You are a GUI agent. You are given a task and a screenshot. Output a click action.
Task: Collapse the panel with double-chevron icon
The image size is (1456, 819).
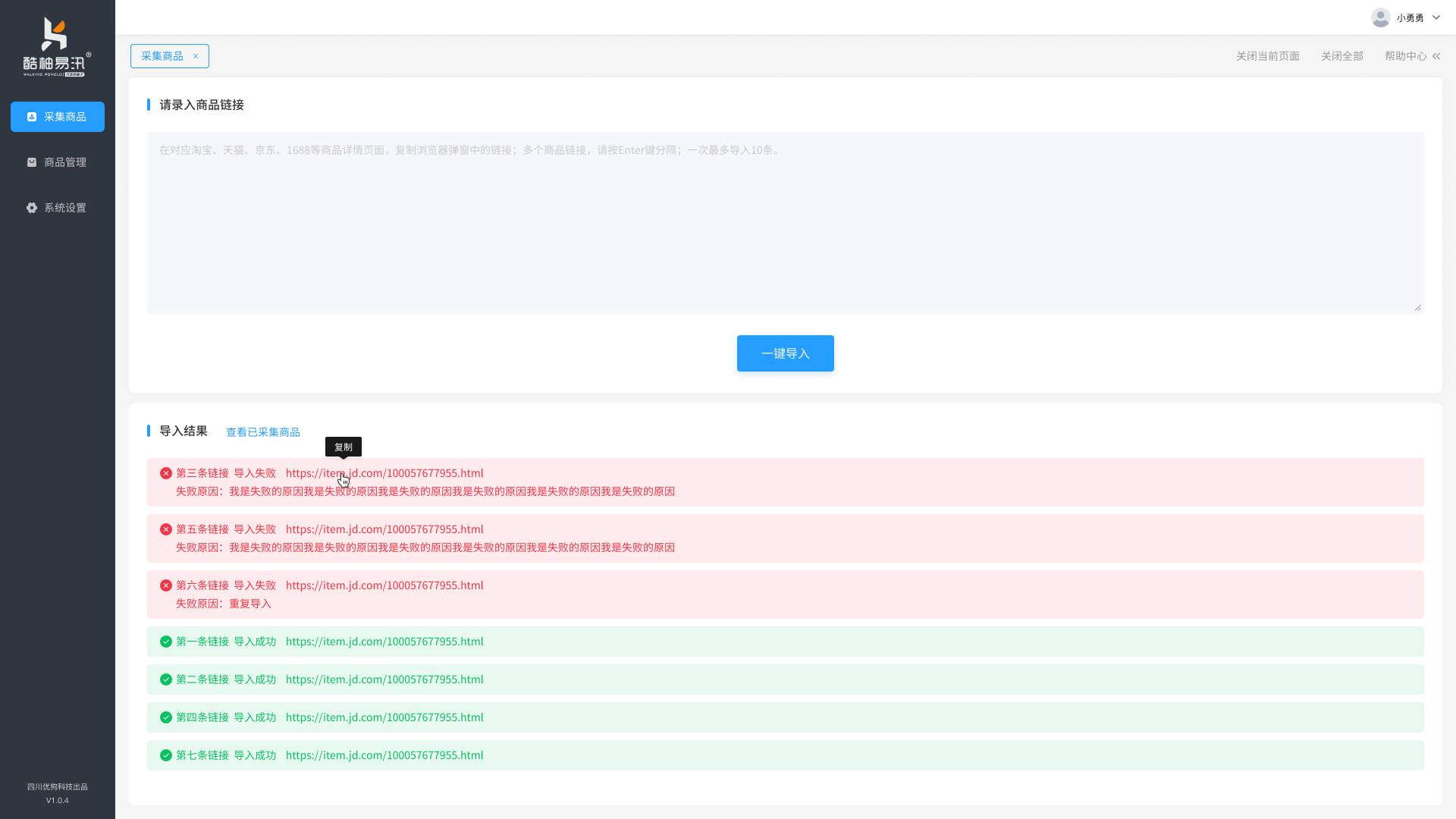point(1436,56)
